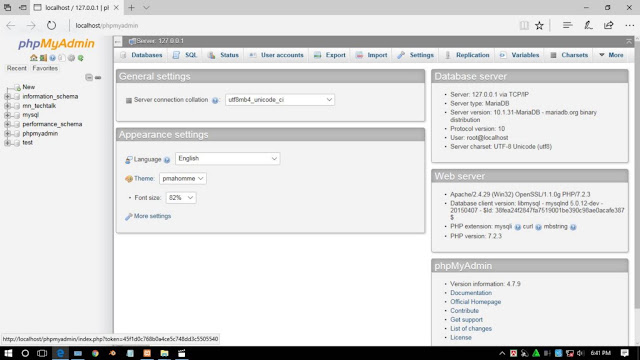
Task: Open phpMyAdmin documentation blue question icon
Action: (52, 58)
